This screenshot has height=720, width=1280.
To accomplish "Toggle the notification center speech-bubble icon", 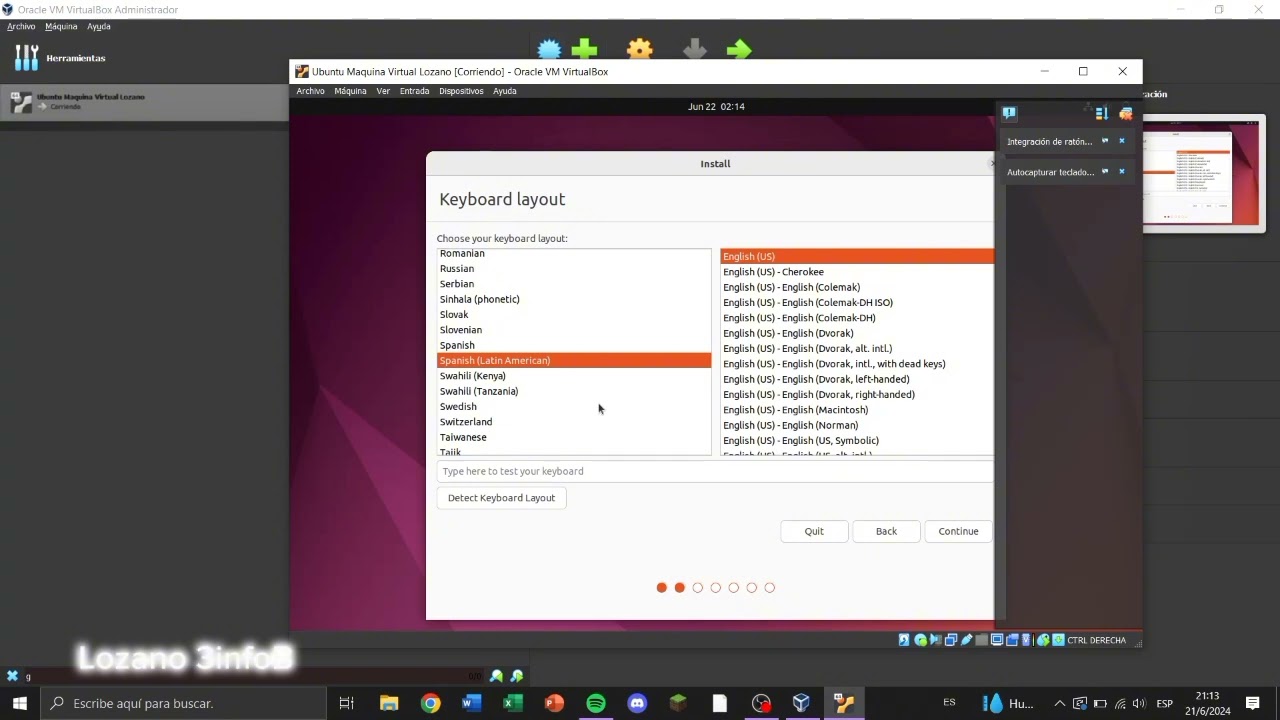I will [x=1009, y=113].
